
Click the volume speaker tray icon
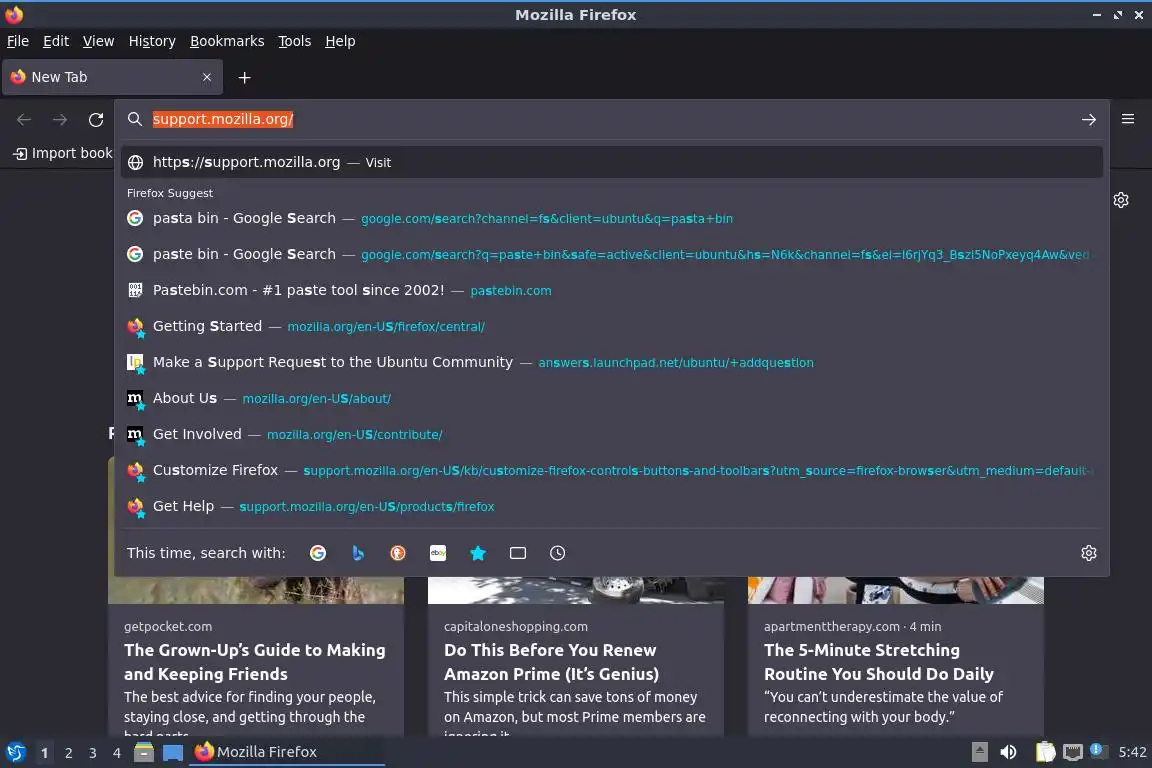1009,753
